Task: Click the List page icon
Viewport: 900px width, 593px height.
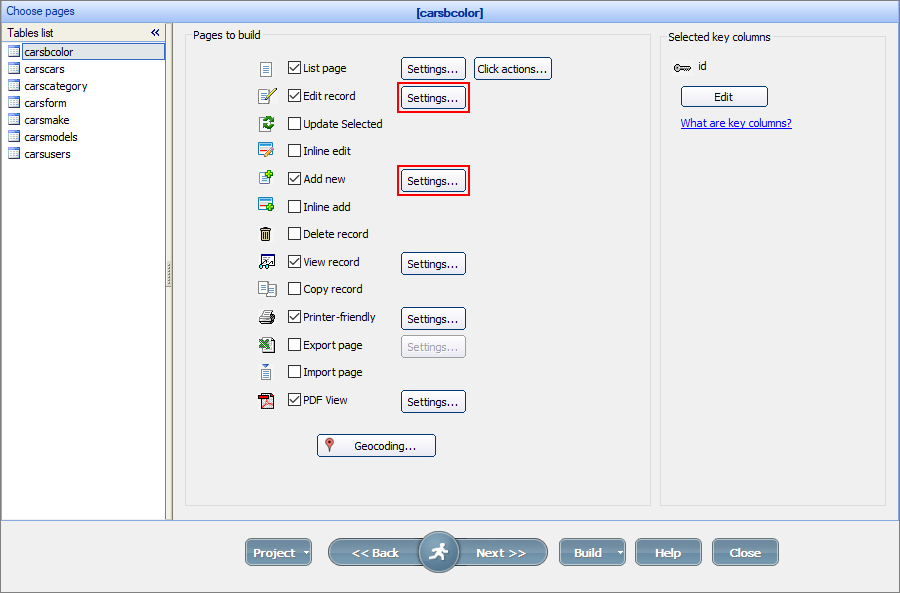Action: click(x=266, y=69)
